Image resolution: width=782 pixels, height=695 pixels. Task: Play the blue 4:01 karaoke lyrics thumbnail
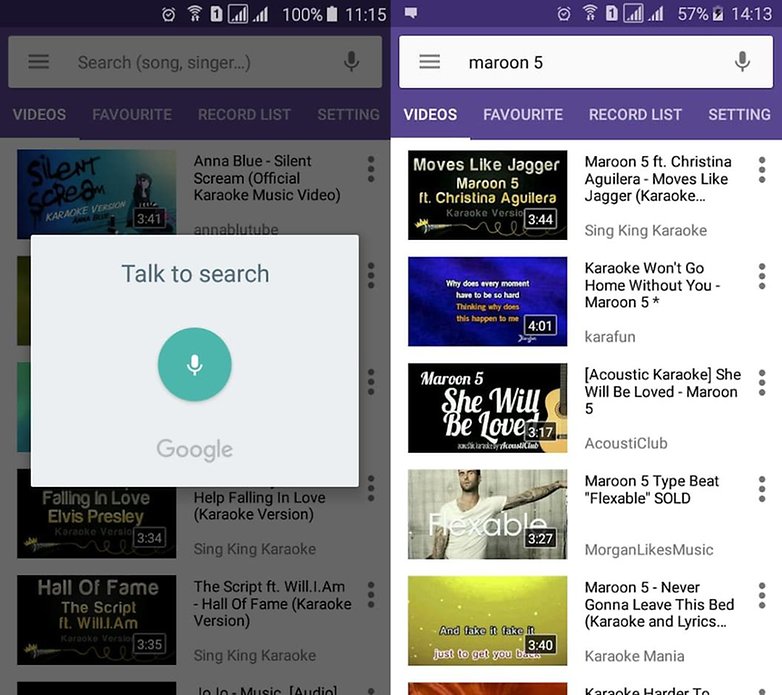coord(488,301)
